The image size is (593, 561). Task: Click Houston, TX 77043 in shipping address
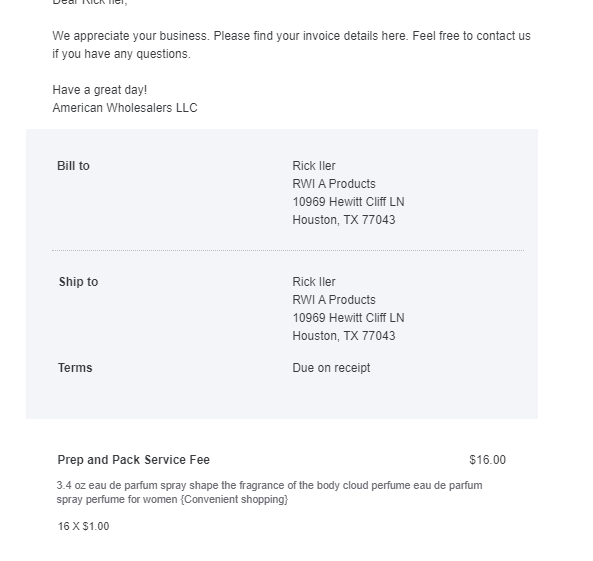[x=344, y=336]
